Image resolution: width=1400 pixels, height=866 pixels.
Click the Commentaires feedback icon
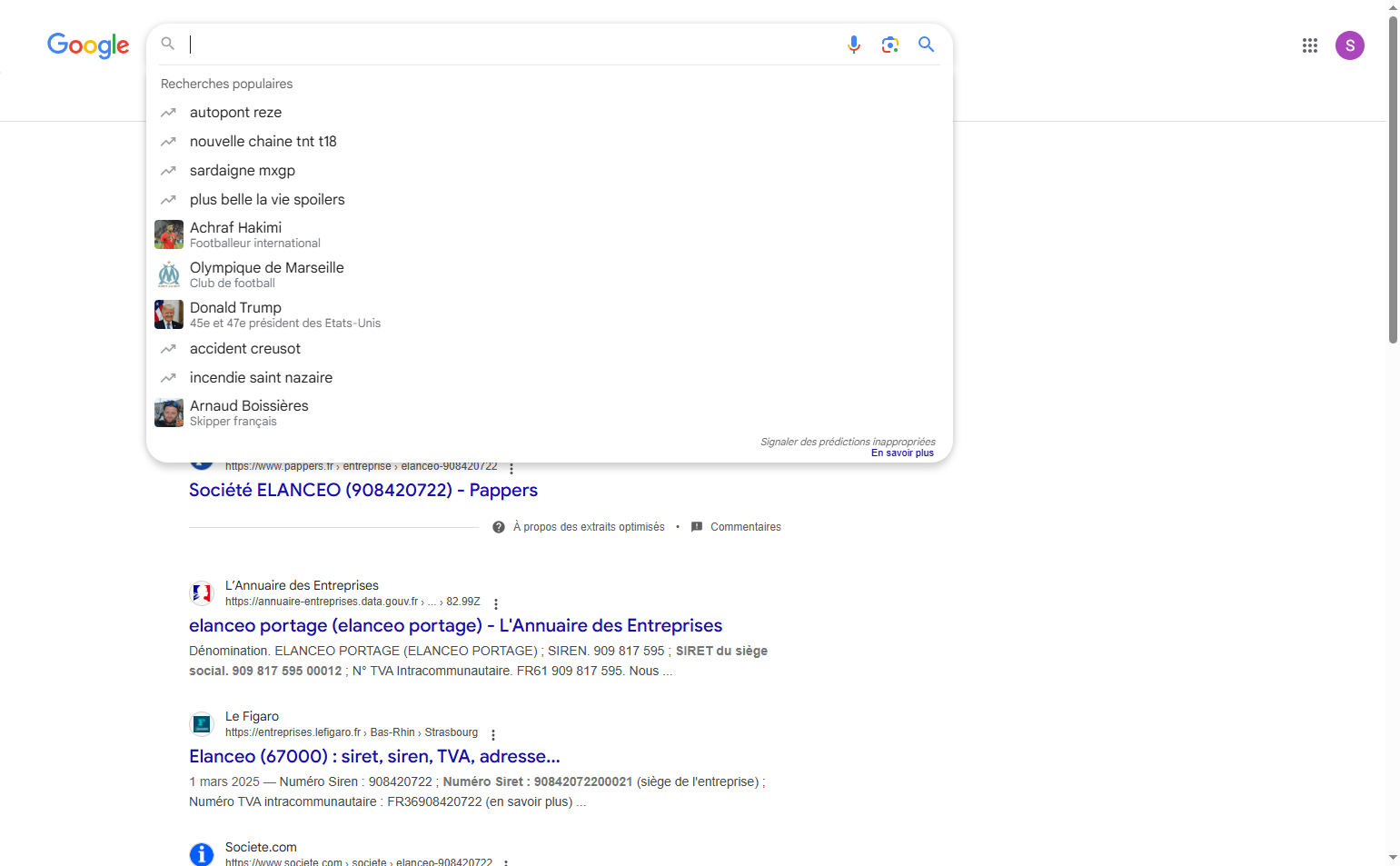[697, 527]
